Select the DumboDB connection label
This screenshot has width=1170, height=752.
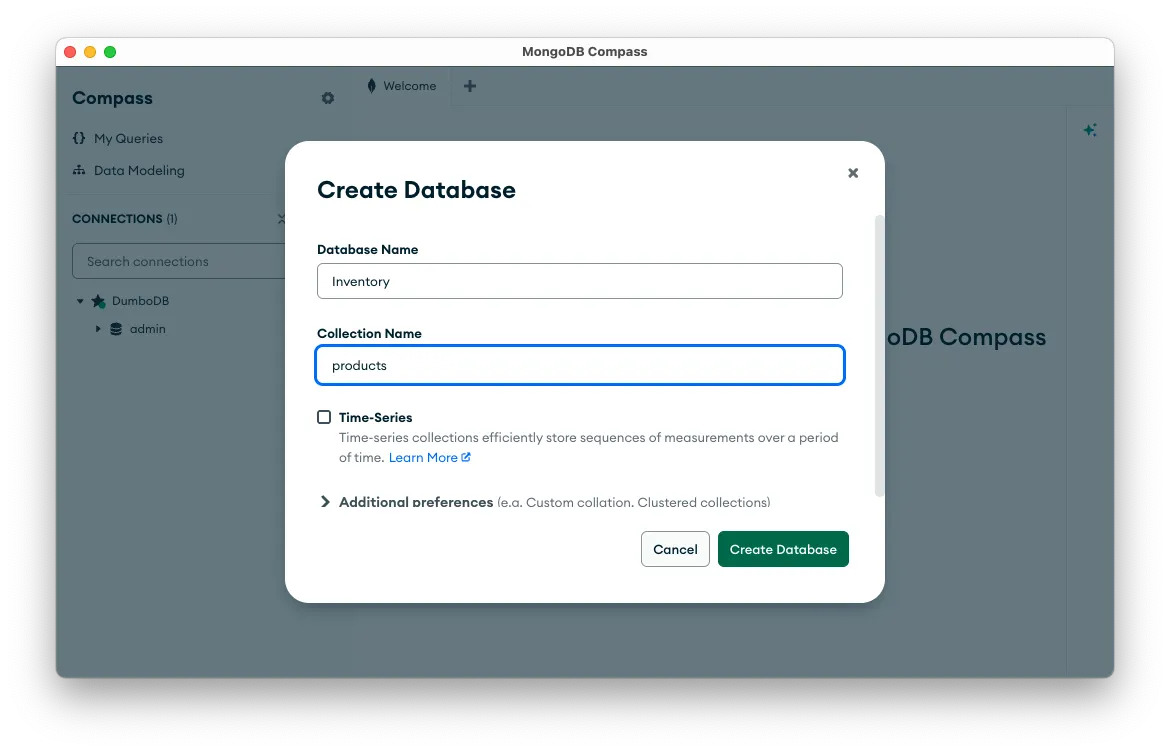click(141, 301)
